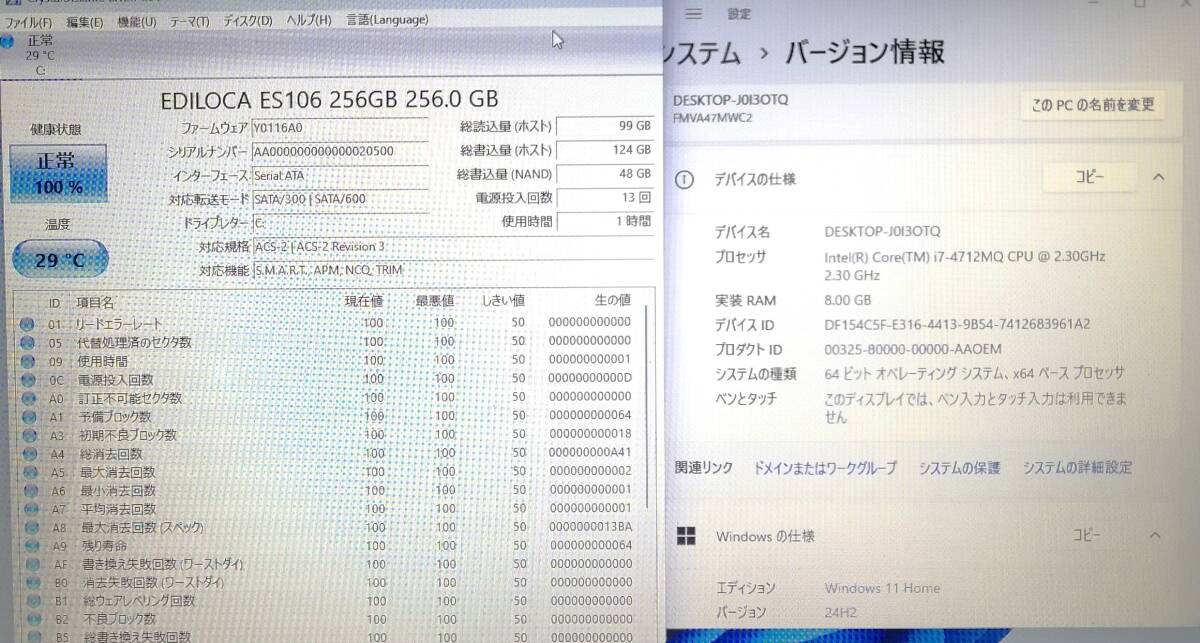Open the Settings hamburger navigation menu
Viewport: 1200px width, 643px height.
point(695,14)
